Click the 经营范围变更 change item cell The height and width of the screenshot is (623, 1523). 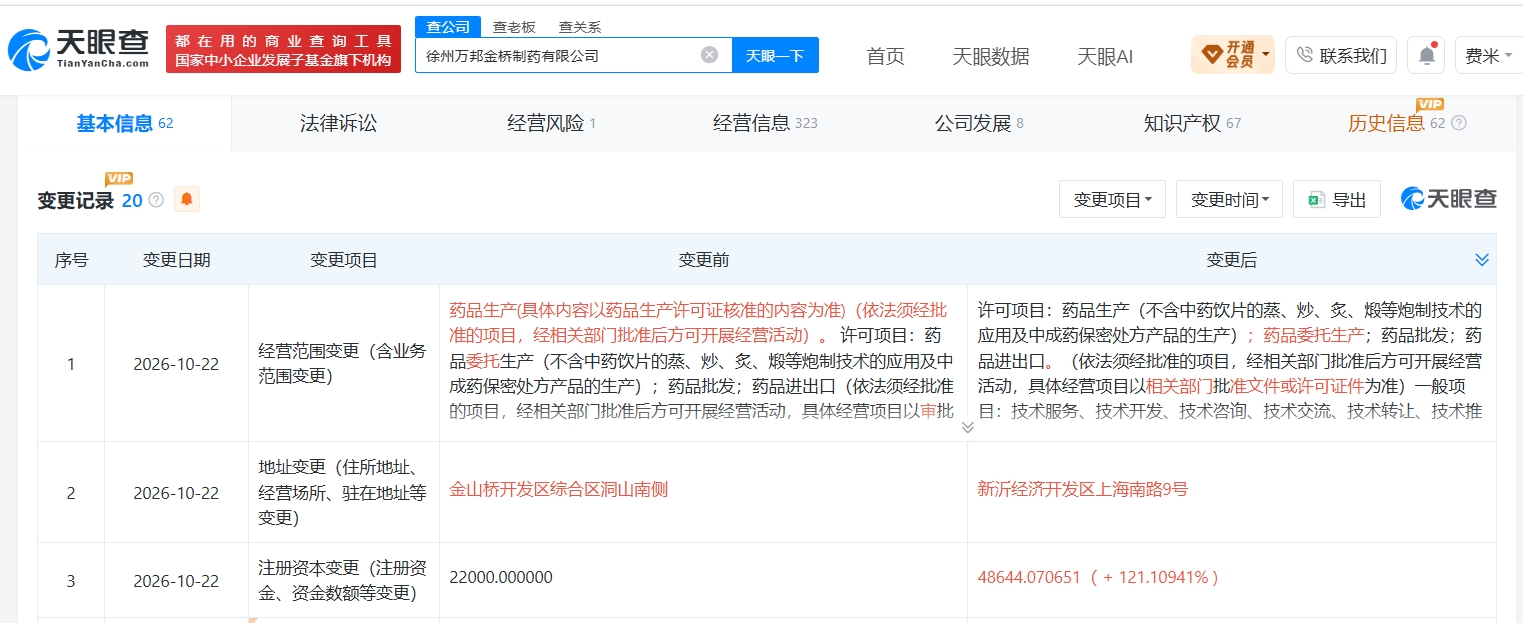click(343, 364)
